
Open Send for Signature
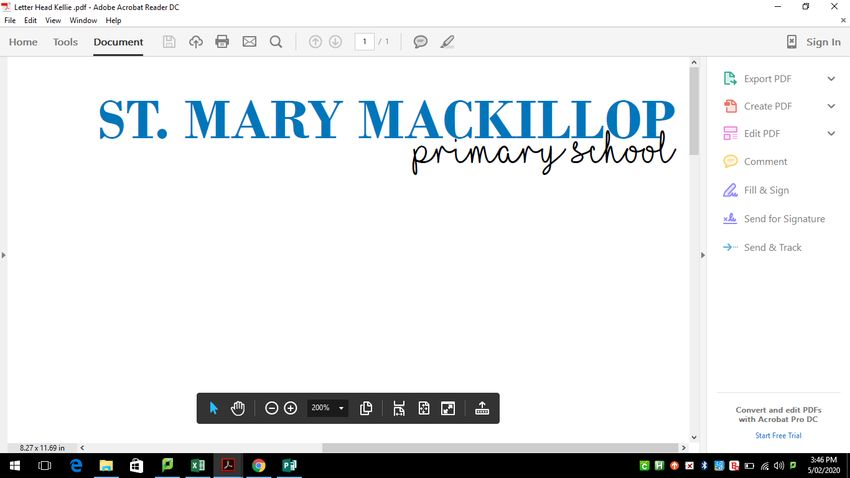pyautogui.click(x=784, y=219)
